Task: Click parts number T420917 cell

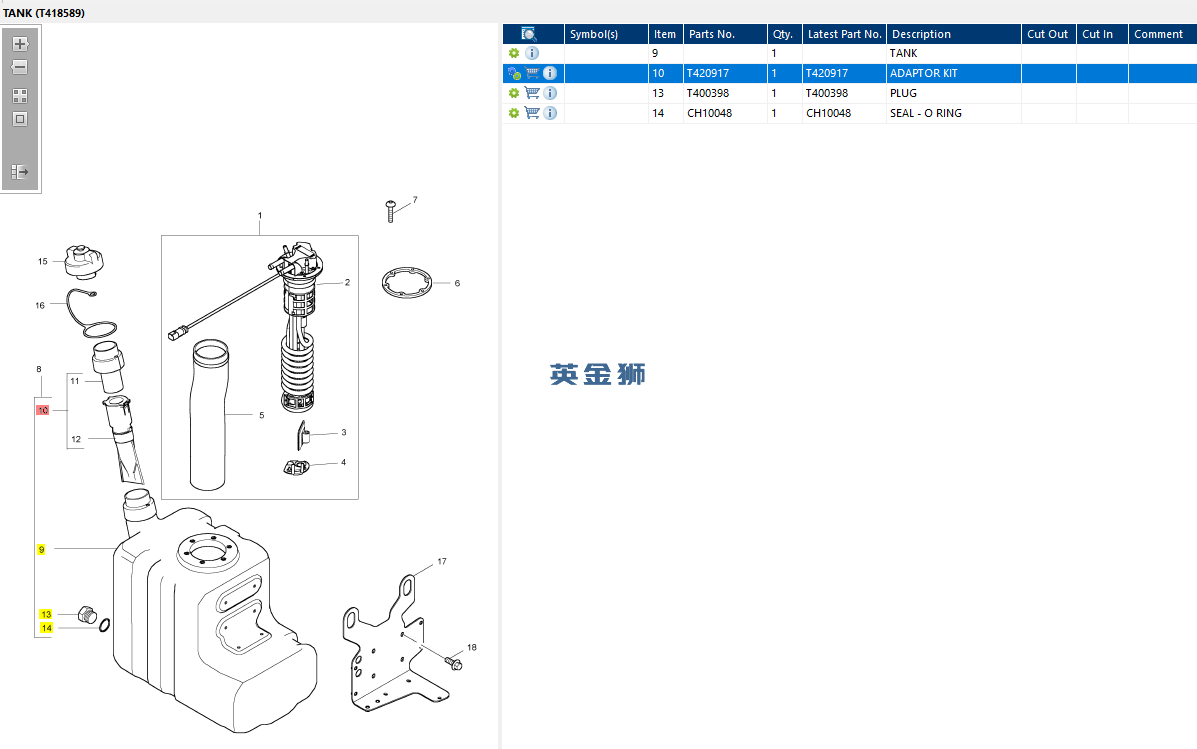Action: click(x=725, y=73)
